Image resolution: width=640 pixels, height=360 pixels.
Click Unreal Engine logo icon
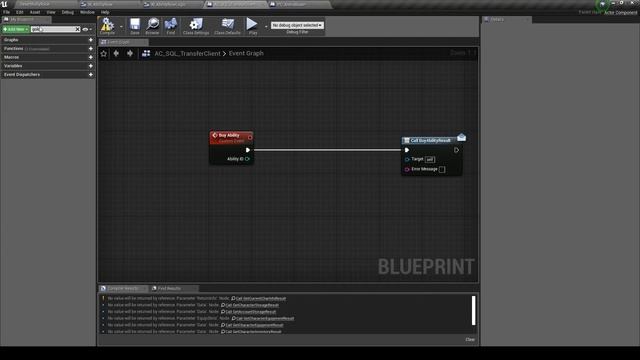4,4
